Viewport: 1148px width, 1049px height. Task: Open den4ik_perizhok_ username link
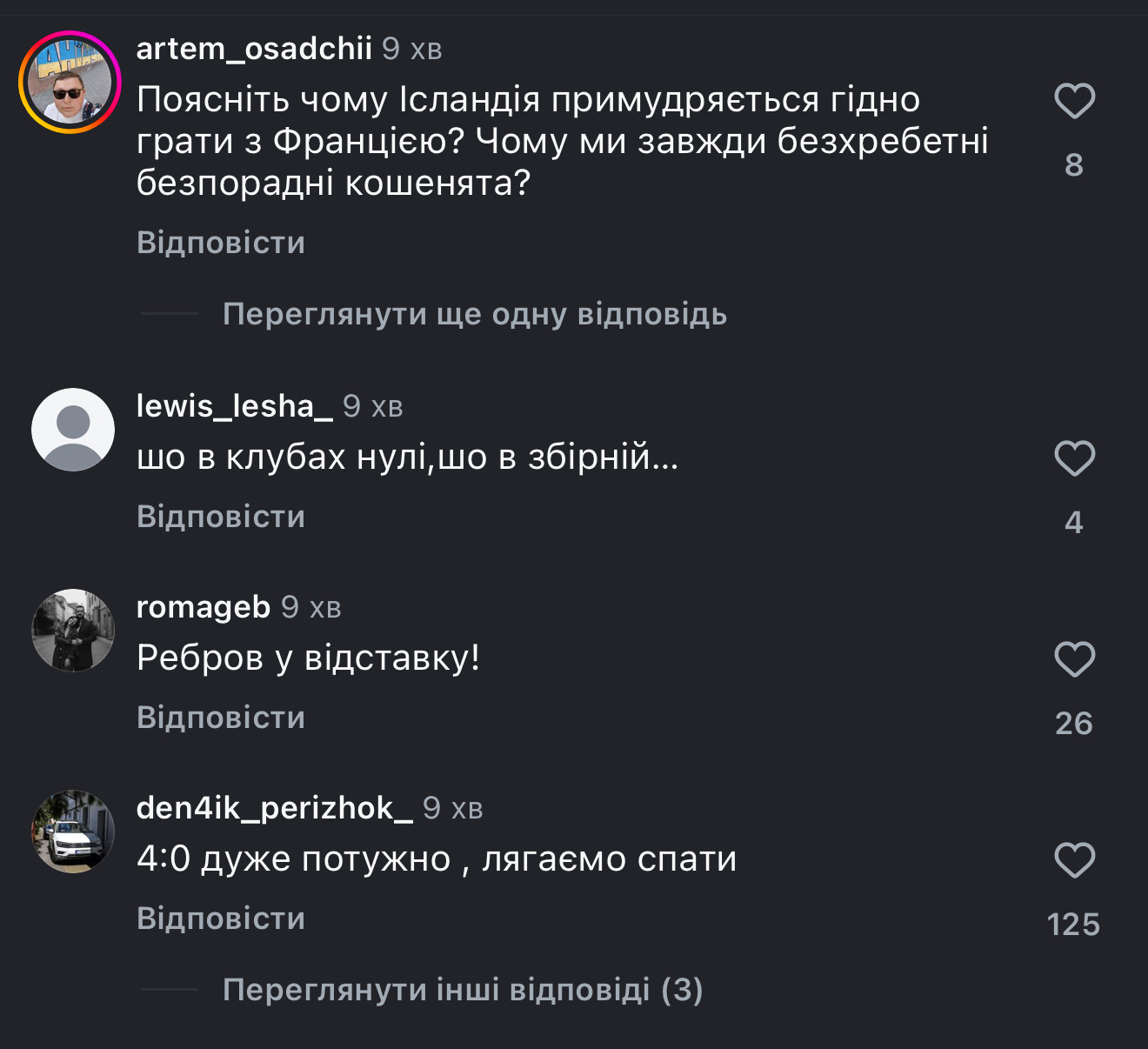tap(274, 808)
